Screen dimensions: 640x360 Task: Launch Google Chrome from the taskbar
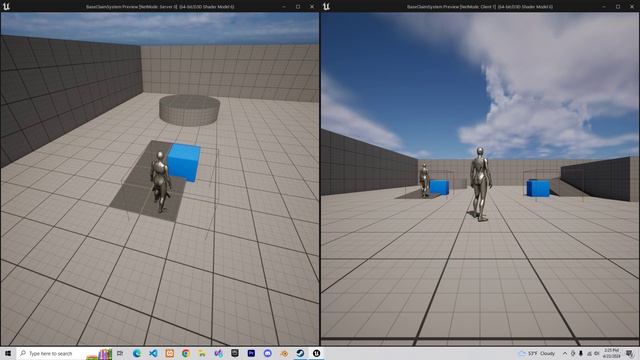(186, 353)
